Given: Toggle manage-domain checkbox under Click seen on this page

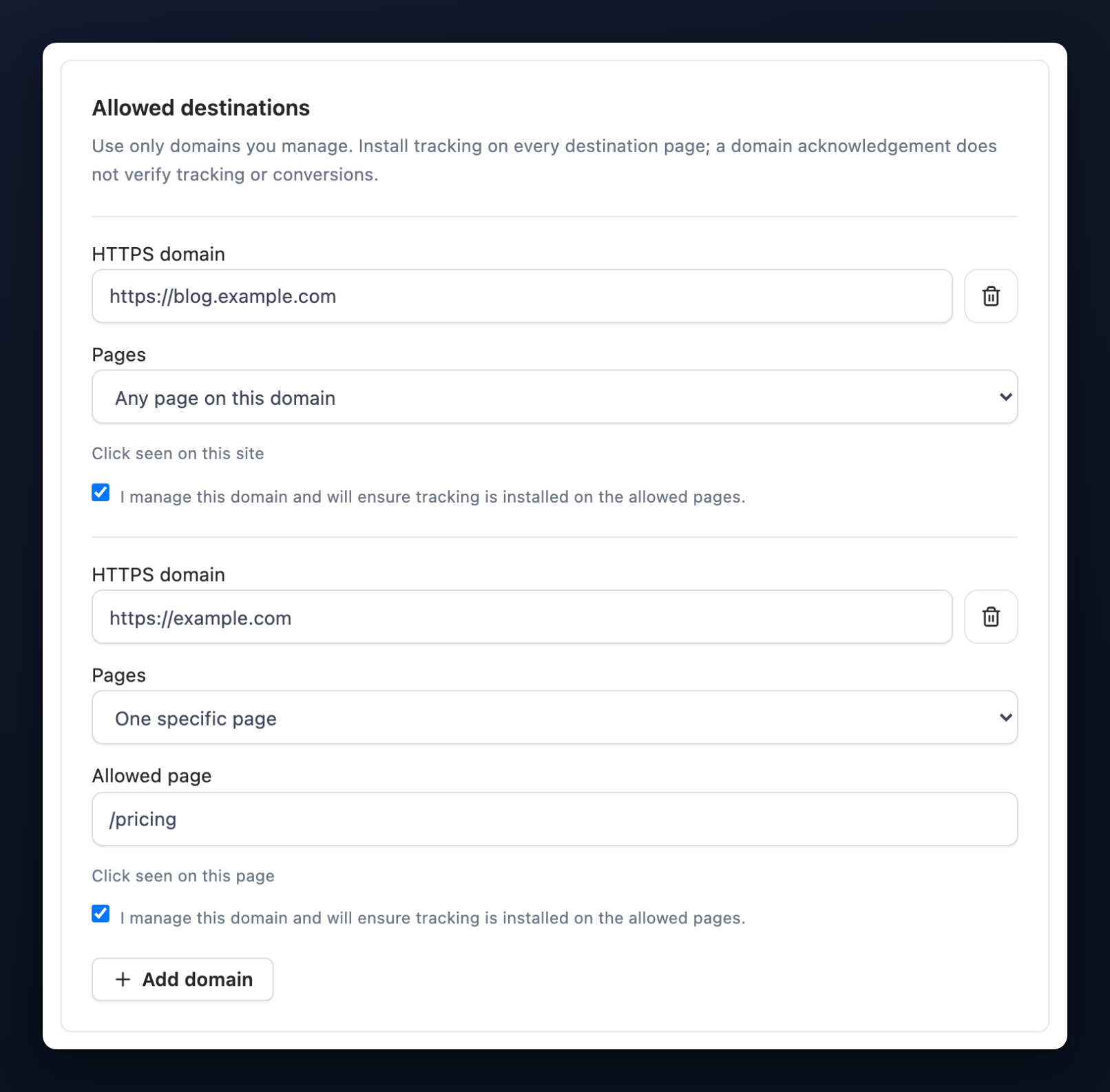Looking at the screenshot, I should pos(101,914).
